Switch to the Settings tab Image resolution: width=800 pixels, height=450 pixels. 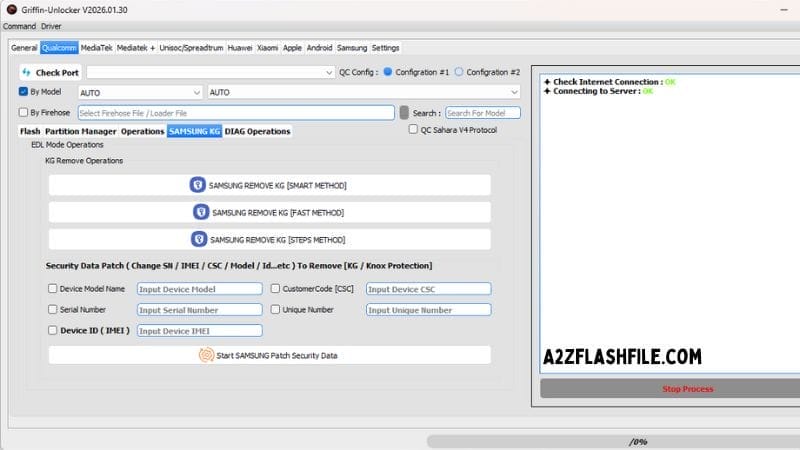[386, 47]
